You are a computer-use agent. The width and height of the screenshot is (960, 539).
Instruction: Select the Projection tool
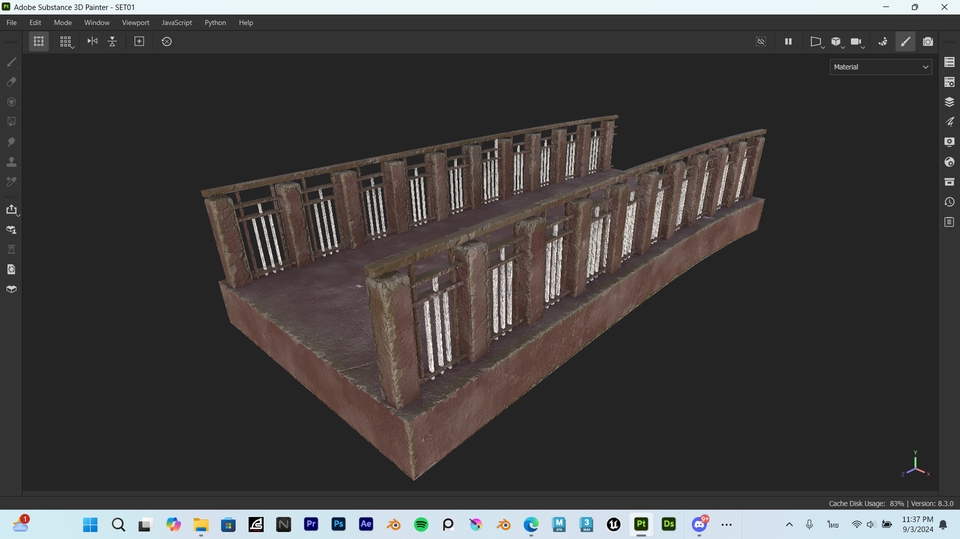pyautogui.click(x=11, y=102)
